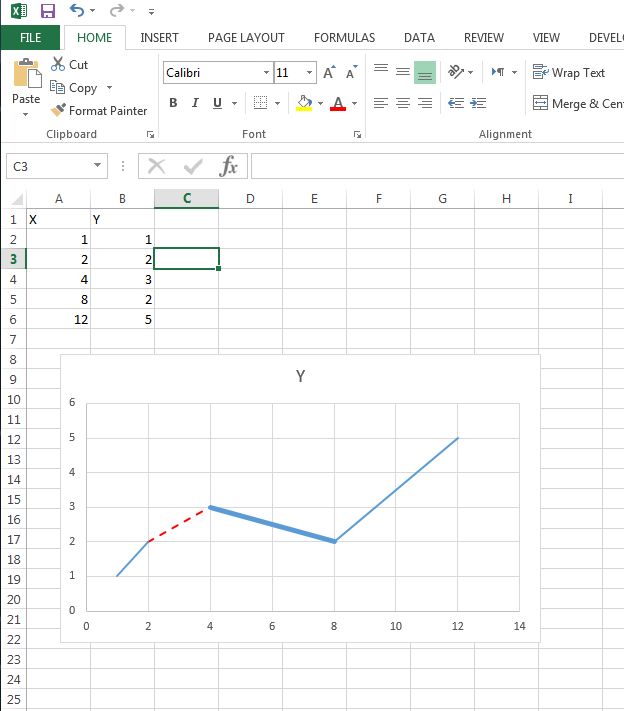Viewport: 624px width, 711px height.
Task: Toggle Bold formatting
Action: [x=173, y=103]
